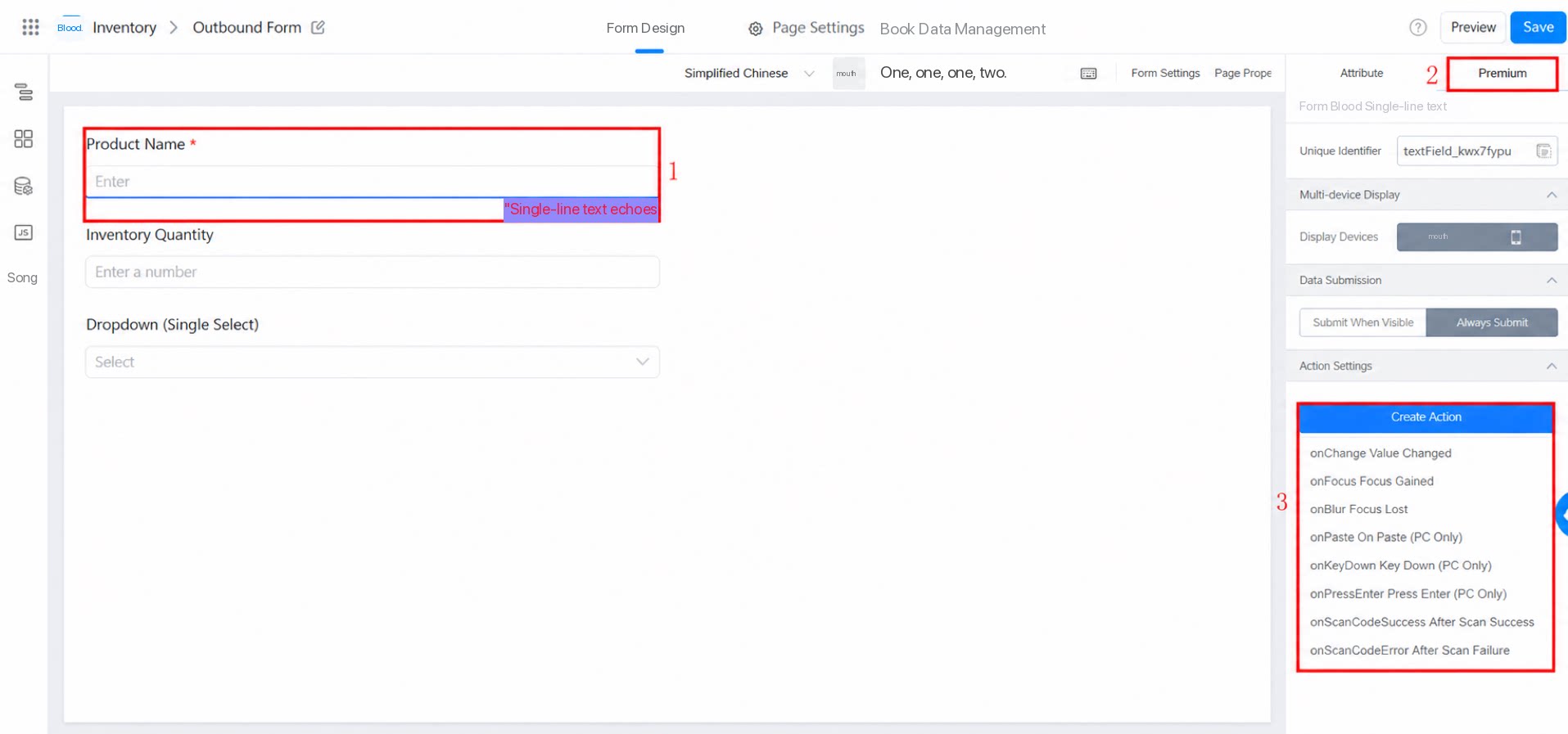The image size is (1568, 734).
Task: Switch to the Premium tab
Action: 1502,73
